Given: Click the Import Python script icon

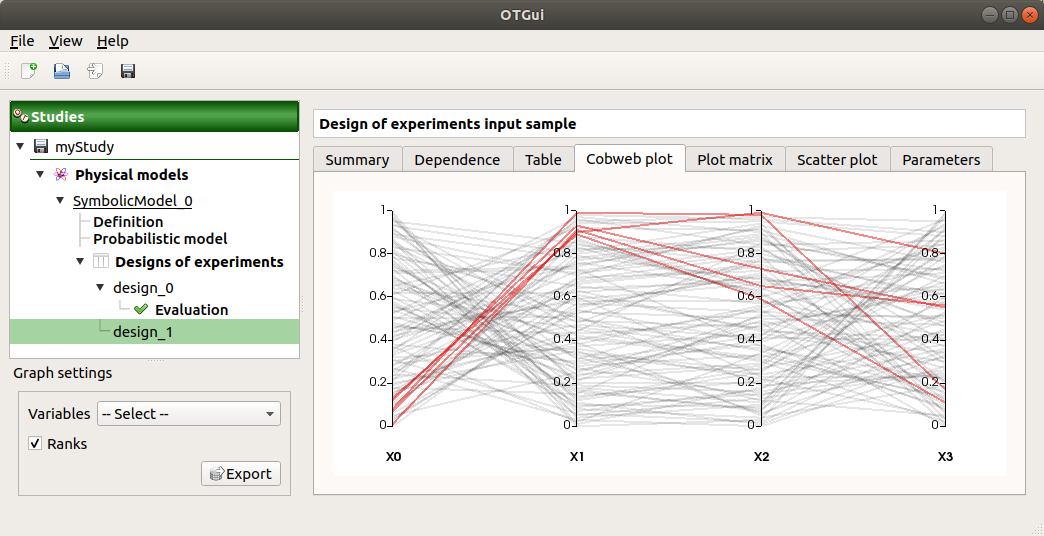Looking at the screenshot, I should [x=95, y=71].
